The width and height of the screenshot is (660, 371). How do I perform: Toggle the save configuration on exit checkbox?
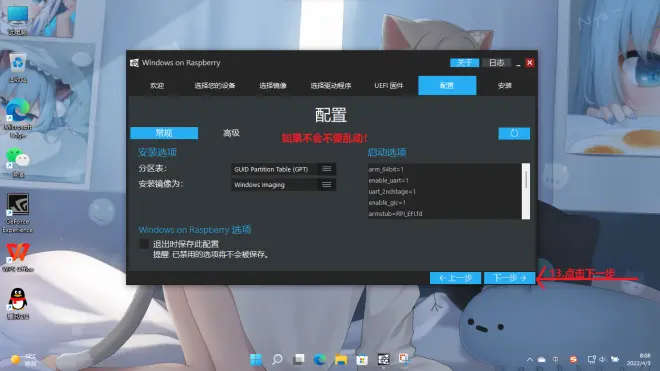pos(144,244)
